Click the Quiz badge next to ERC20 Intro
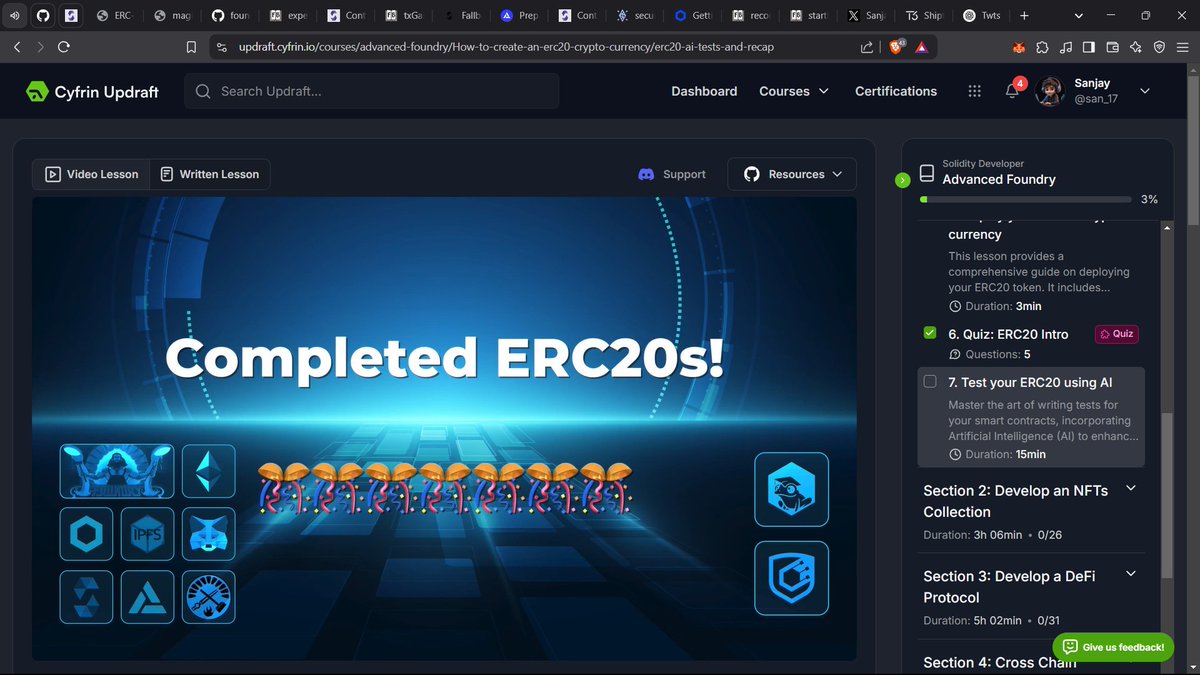1200x675 pixels. pyautogui.click(x=1116, y=333)
